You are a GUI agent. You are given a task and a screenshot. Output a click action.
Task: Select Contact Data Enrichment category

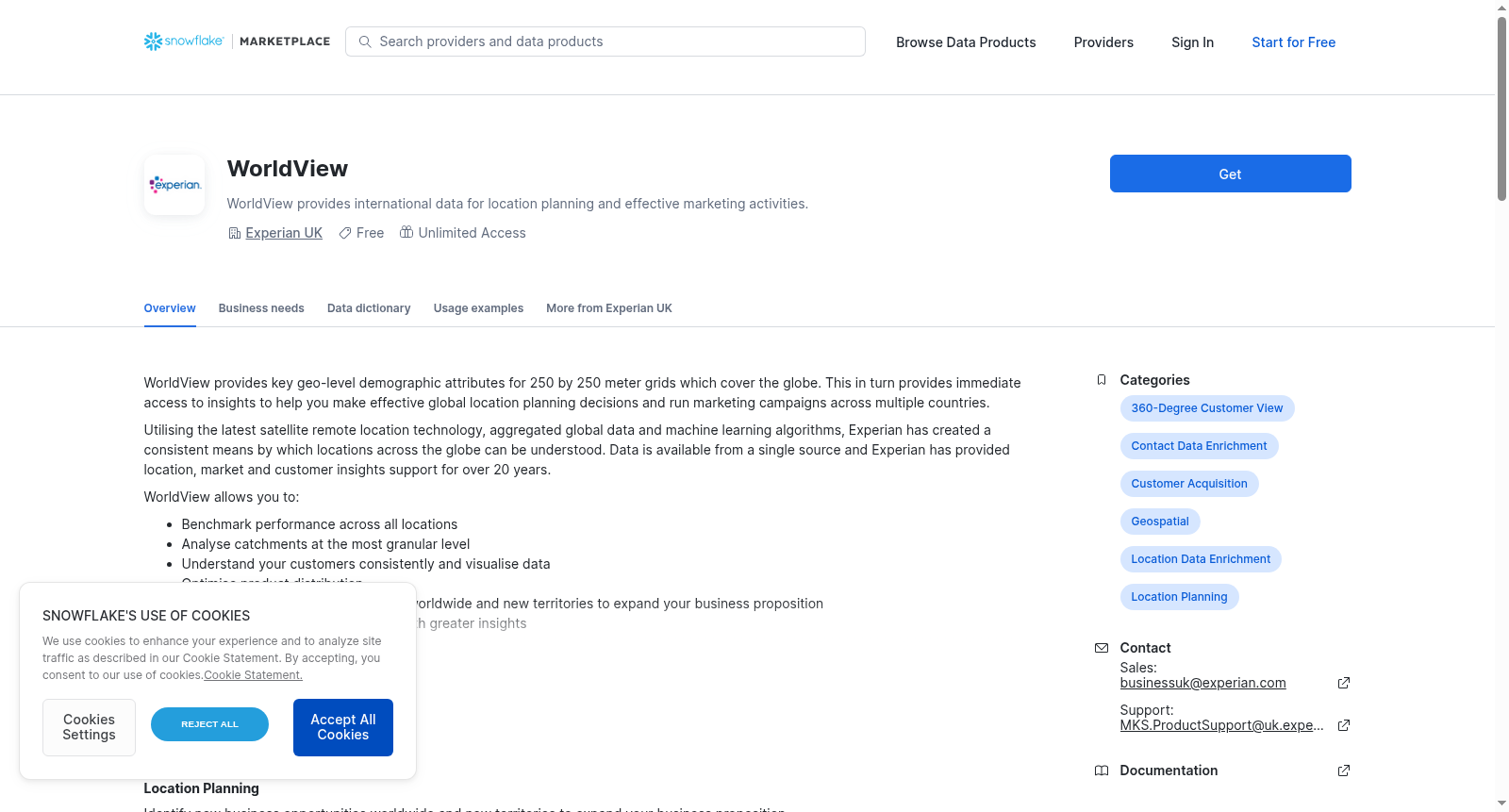[x=1199, y=446]
